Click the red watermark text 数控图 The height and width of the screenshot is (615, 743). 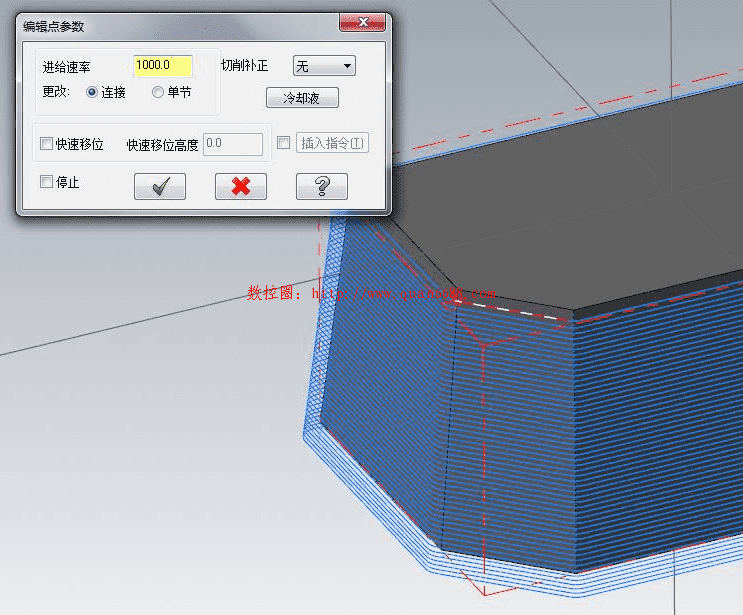[267, 294]
